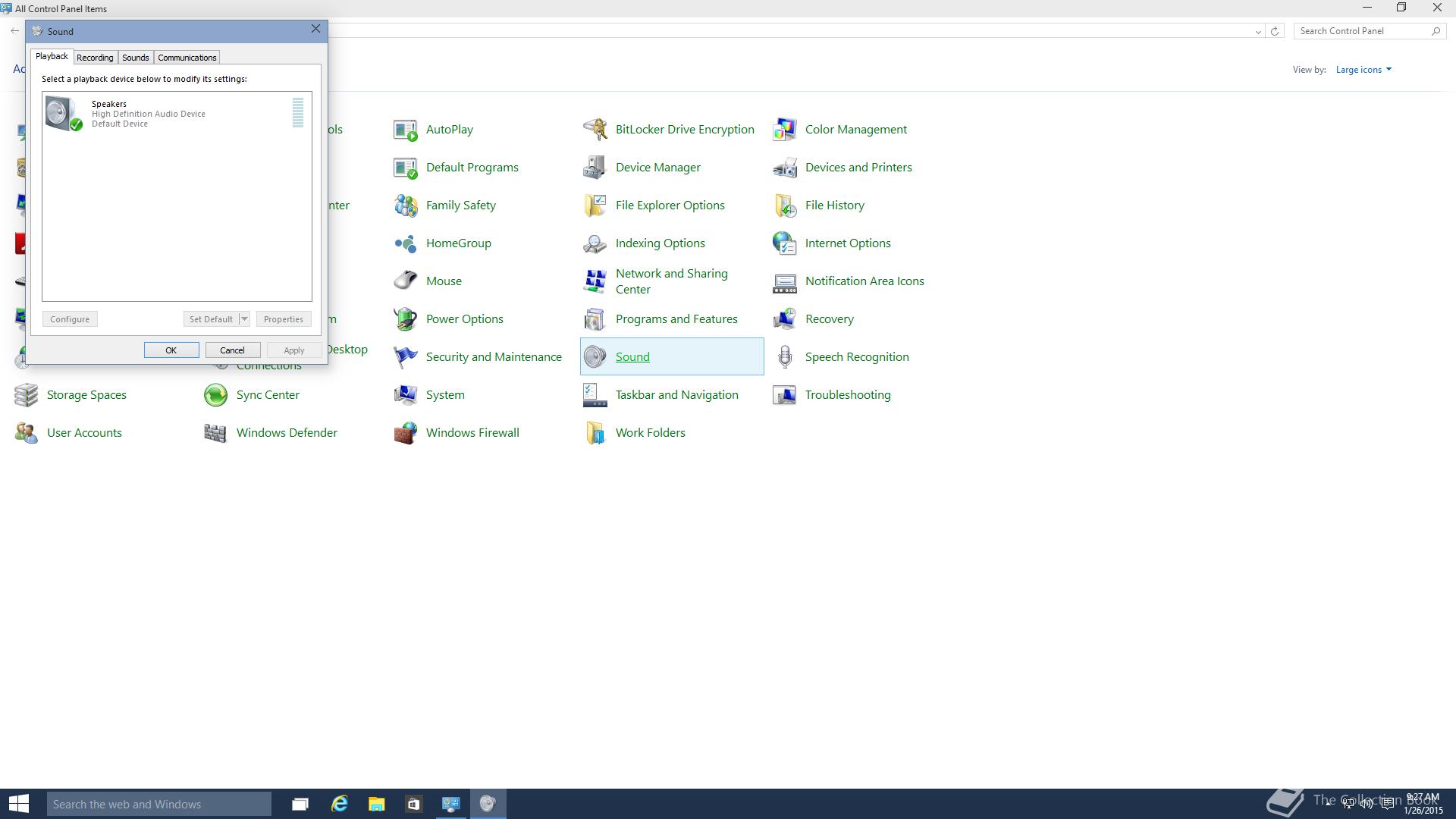Click the Default Programs icon

[406, 168]
